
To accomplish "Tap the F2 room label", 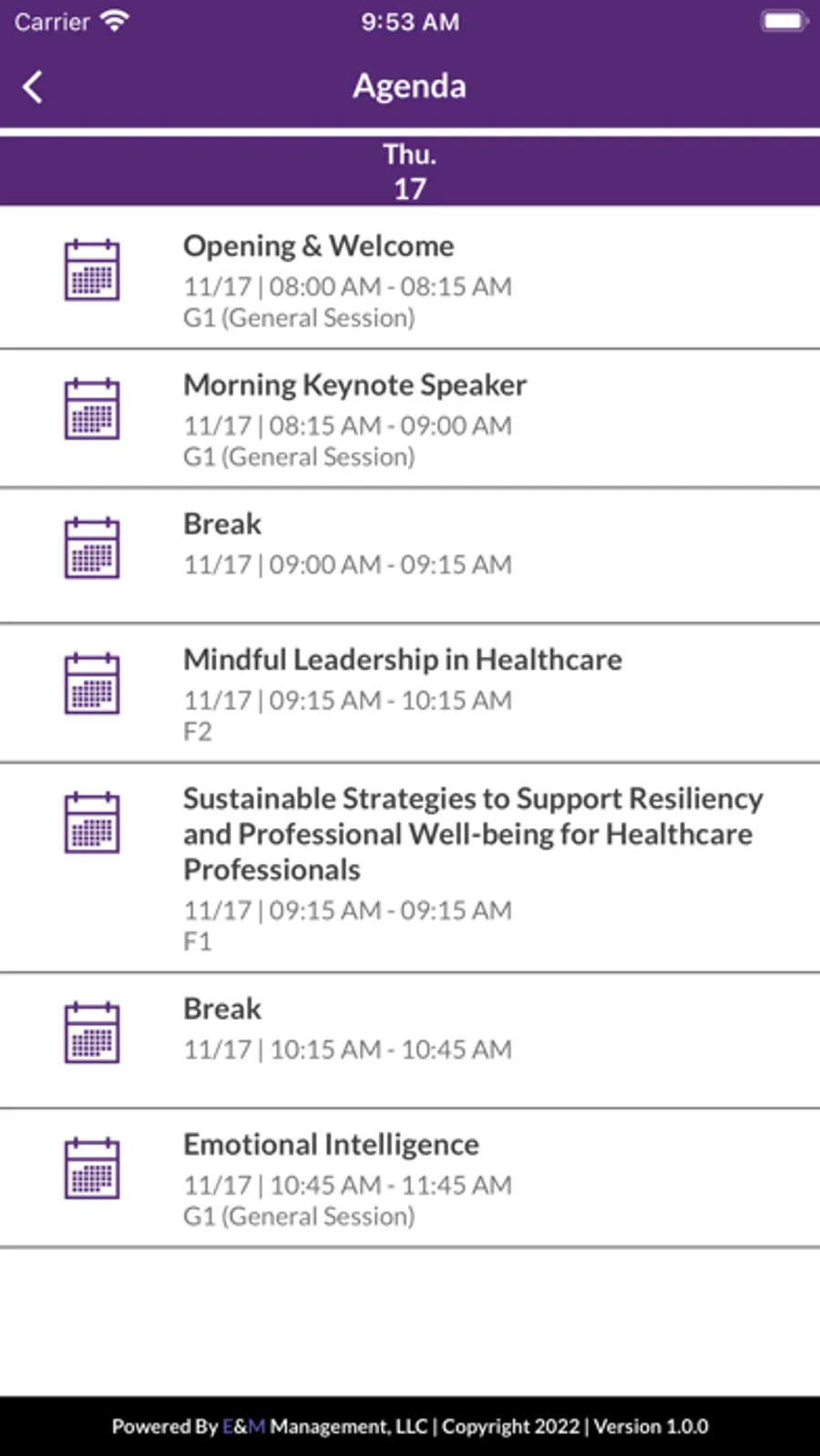I will click(198, 732).
